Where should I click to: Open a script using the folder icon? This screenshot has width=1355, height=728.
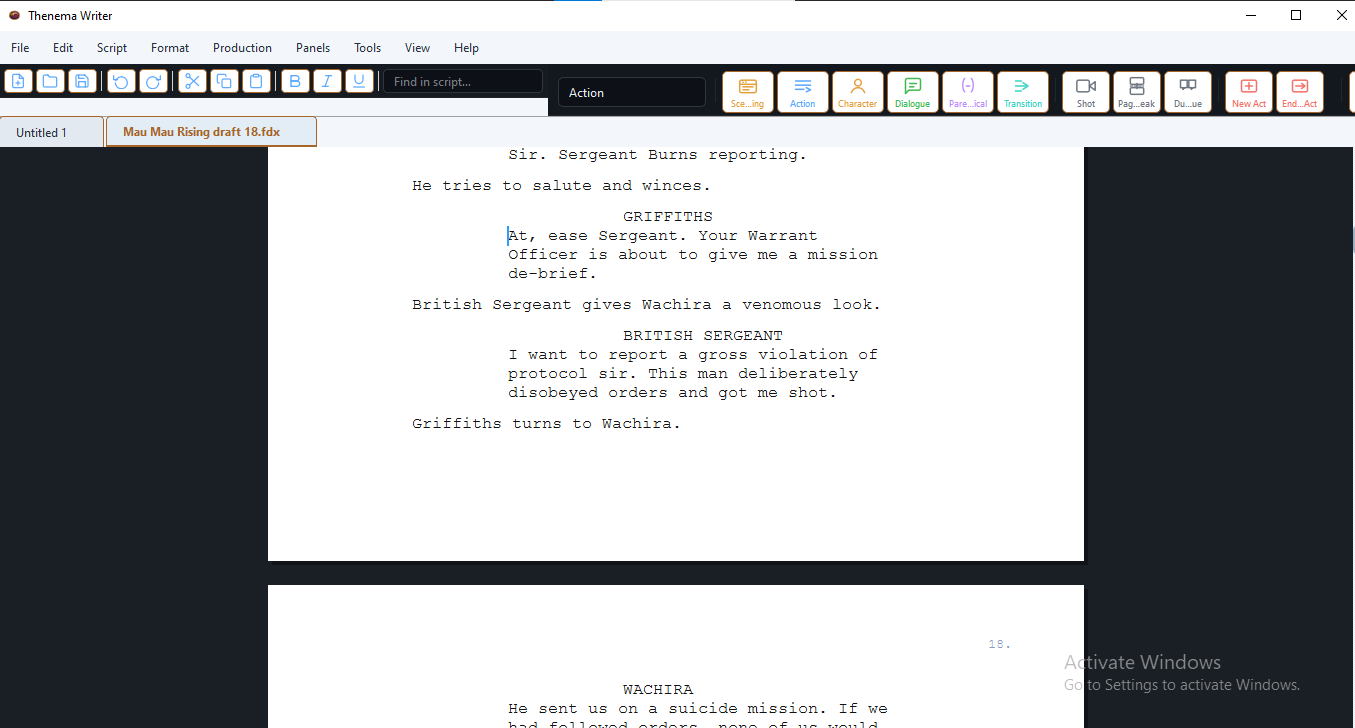50,82
